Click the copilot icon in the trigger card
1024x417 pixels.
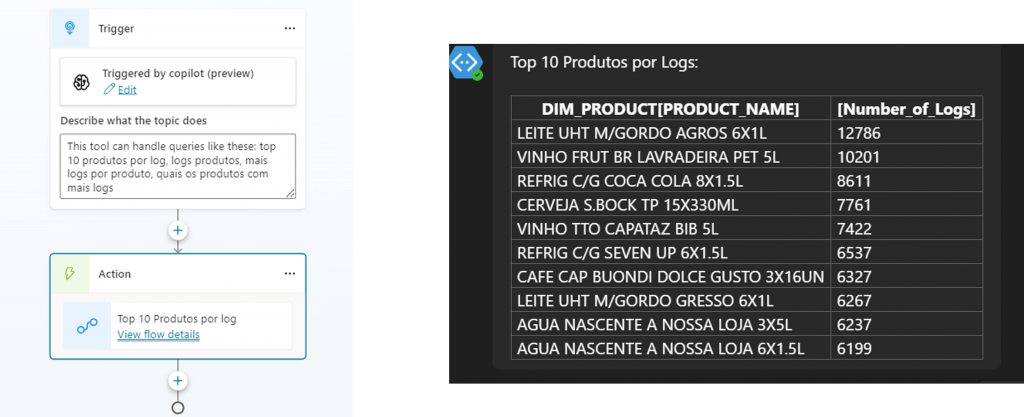(x=83, y=81)
